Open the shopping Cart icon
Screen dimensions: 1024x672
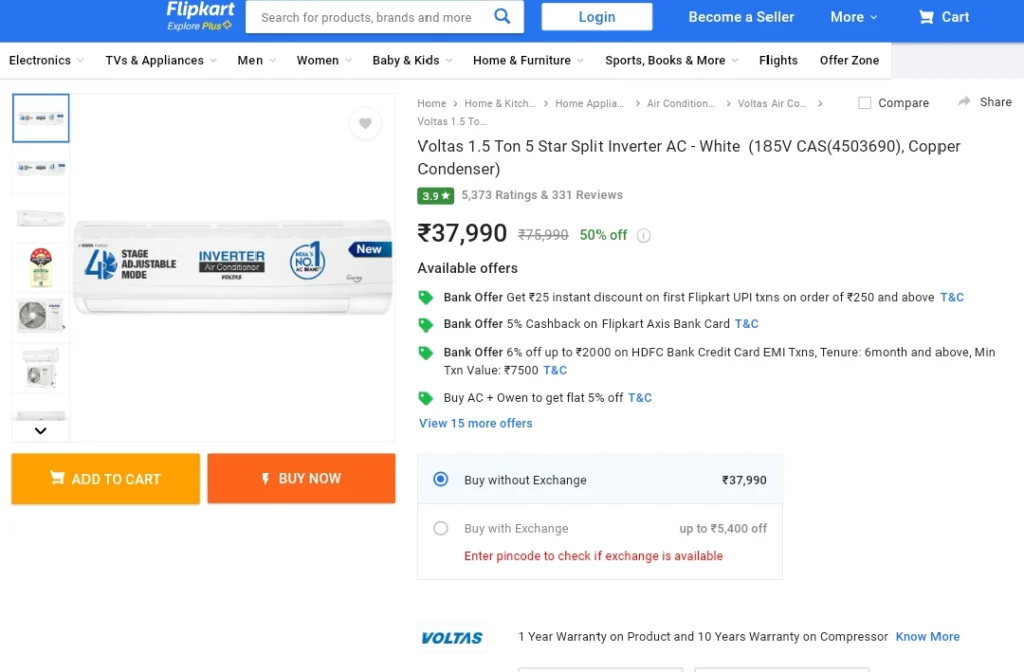pos(925,17)
